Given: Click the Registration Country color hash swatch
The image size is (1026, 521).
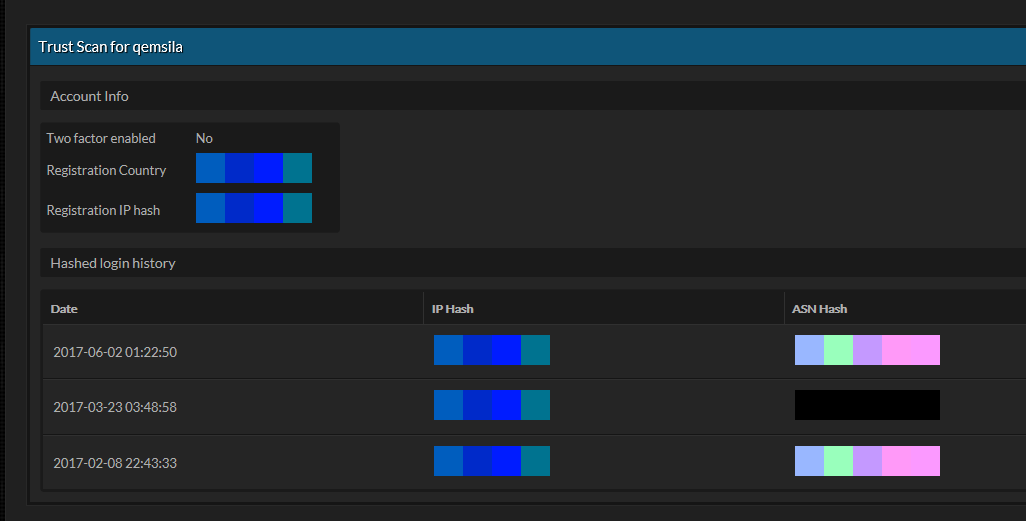Looking at the screenshot, I should click(254, 168).
